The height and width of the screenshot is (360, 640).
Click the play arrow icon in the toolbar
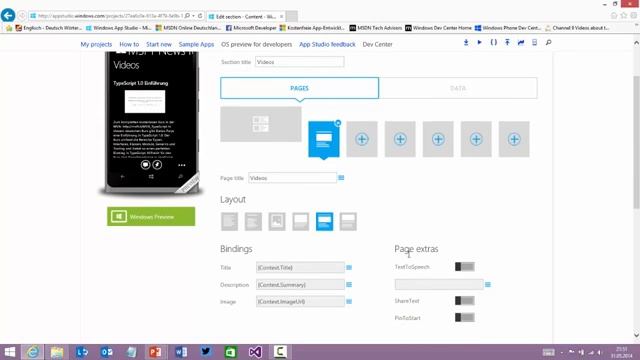point(480,42)
